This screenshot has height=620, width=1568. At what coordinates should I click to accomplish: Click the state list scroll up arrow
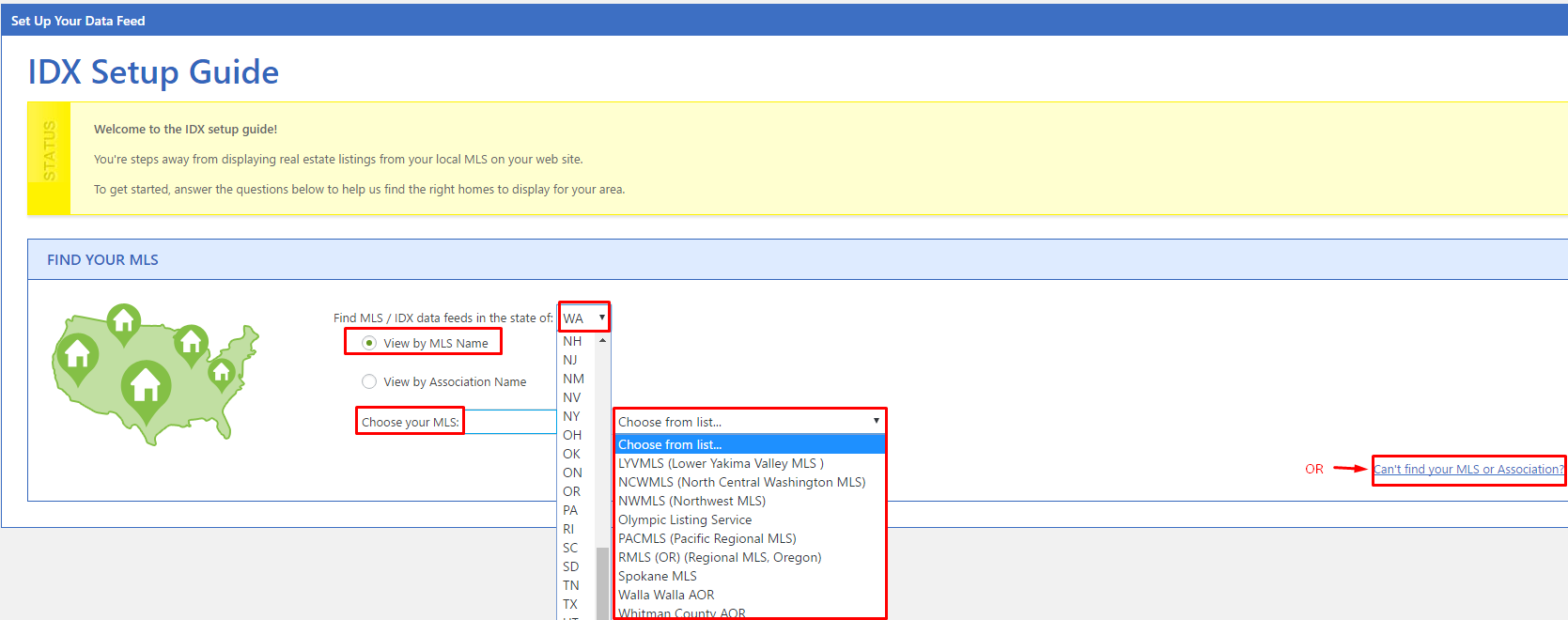[602, 341]
